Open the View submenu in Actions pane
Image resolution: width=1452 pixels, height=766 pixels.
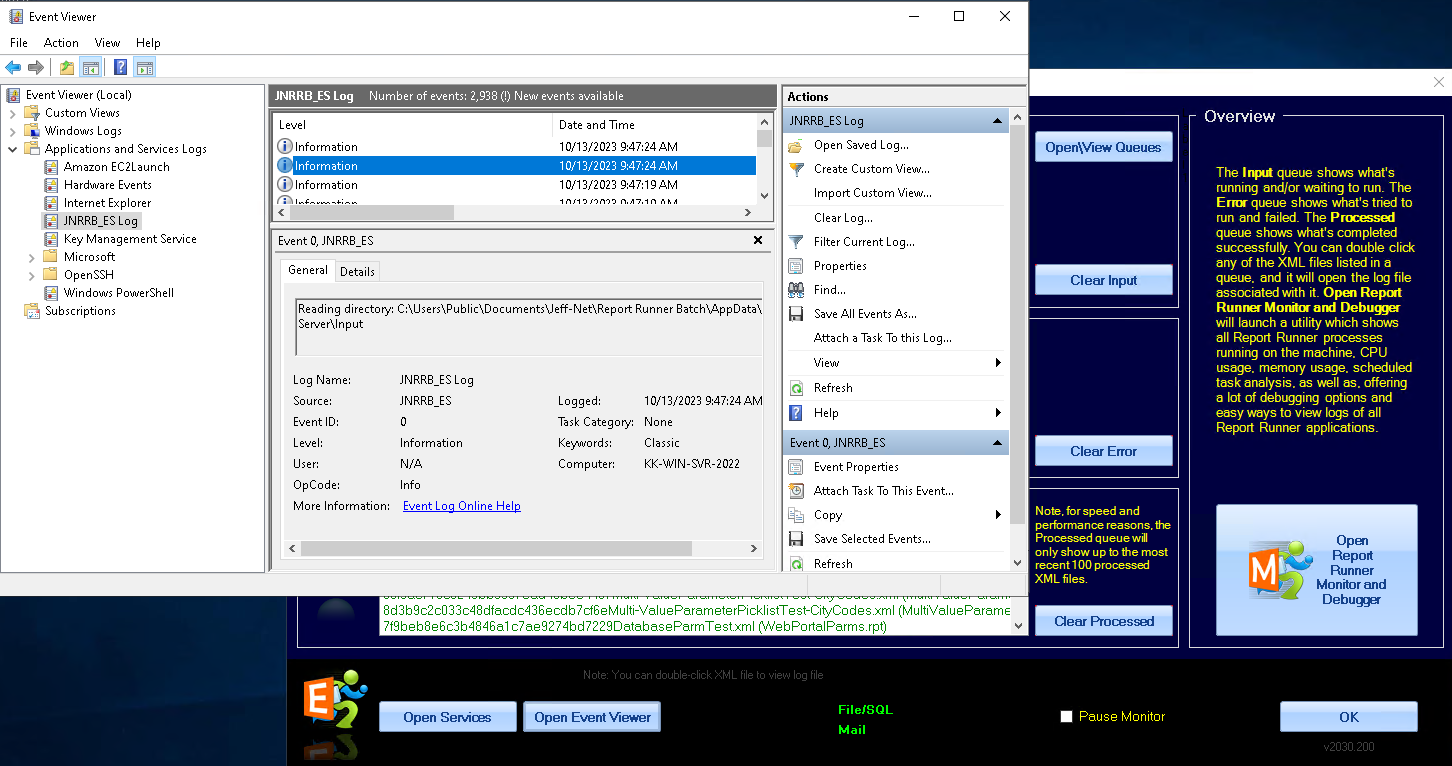click(x=896, y=363)
